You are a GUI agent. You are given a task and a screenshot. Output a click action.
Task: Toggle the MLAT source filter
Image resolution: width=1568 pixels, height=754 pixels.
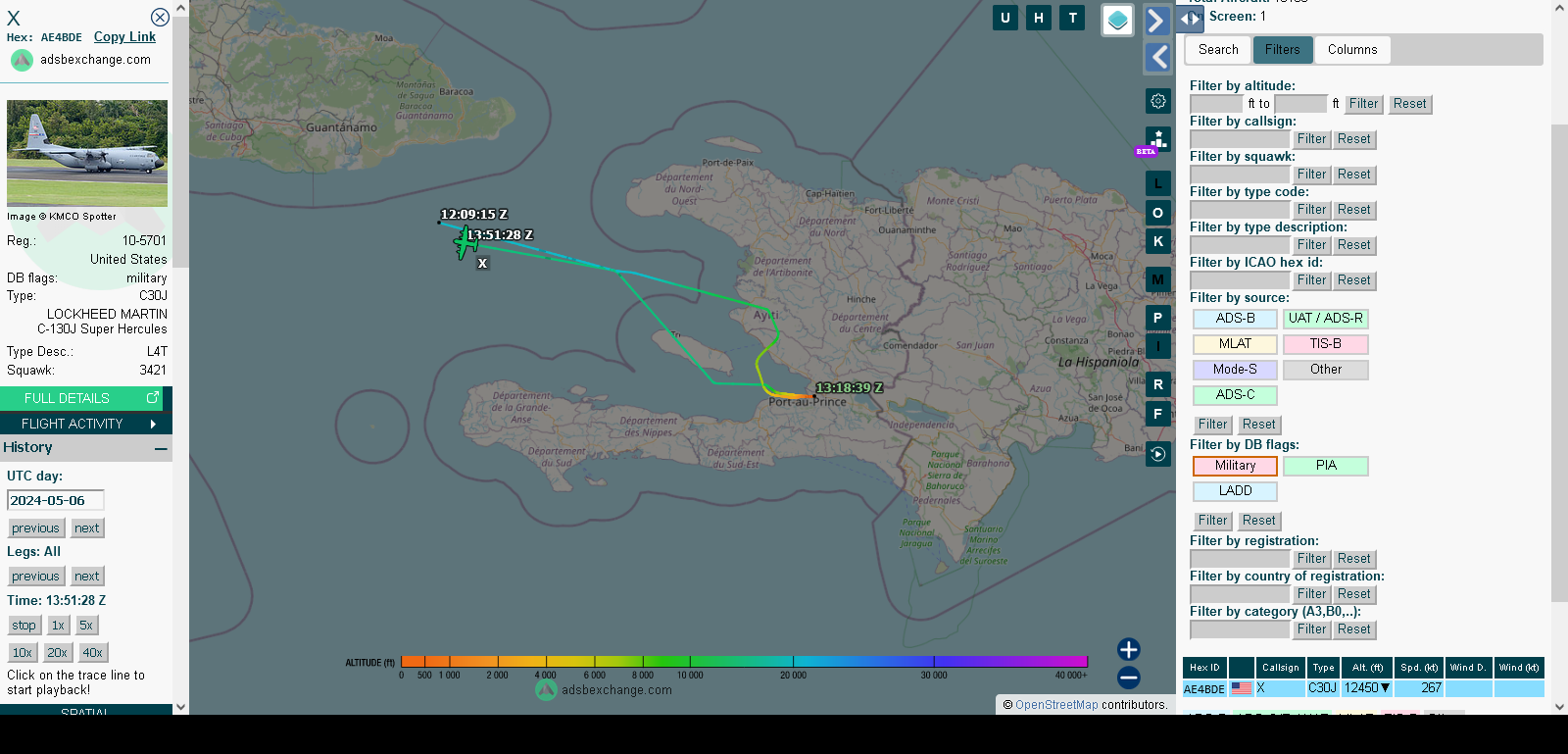[1235, 344]
